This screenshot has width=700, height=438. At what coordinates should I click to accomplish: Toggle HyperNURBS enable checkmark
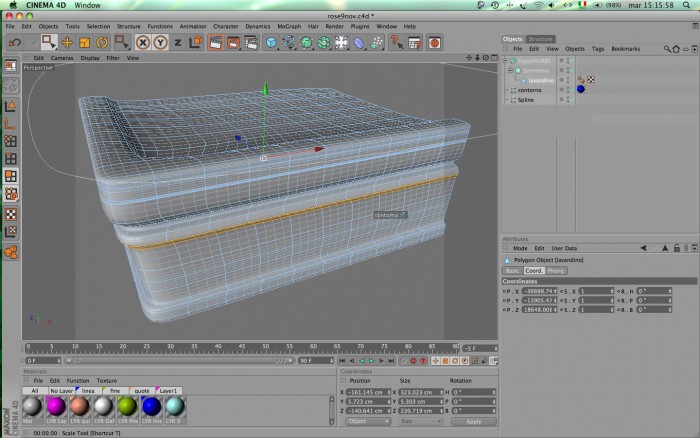(x=572, y=60)
